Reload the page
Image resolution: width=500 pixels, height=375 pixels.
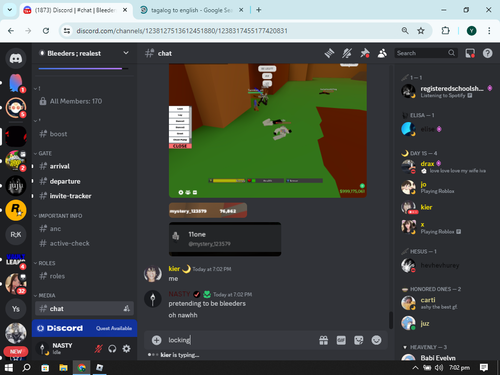click(46, 31)
